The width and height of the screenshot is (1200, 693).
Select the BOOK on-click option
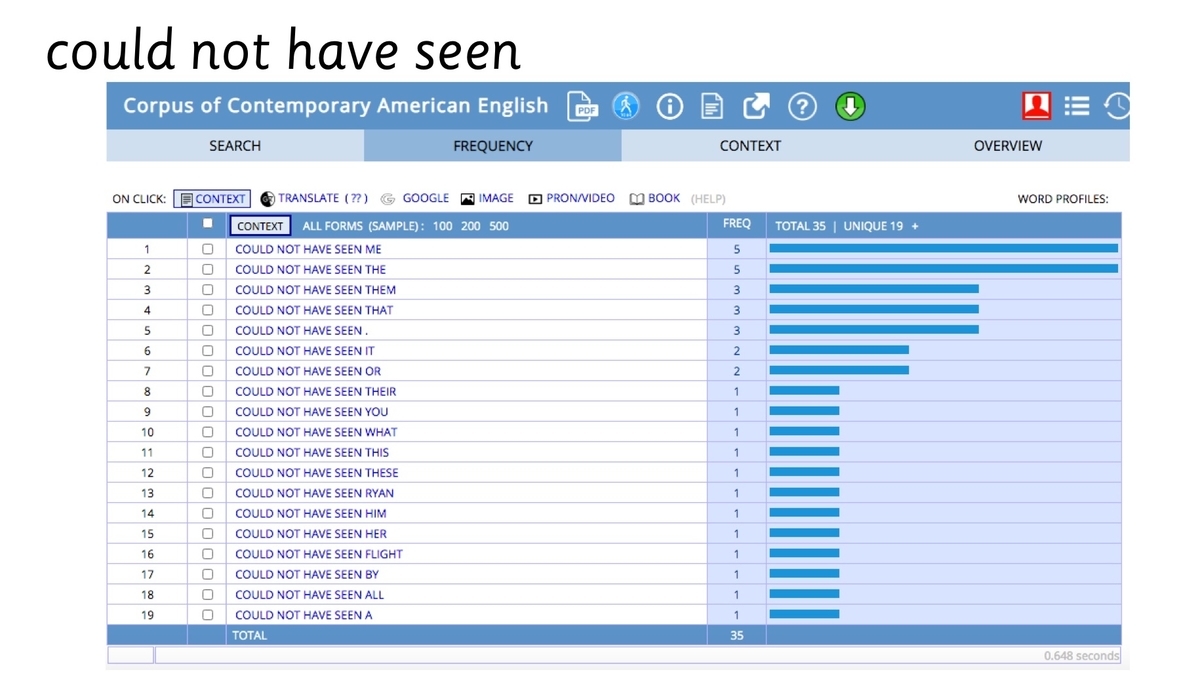point(655,198)
